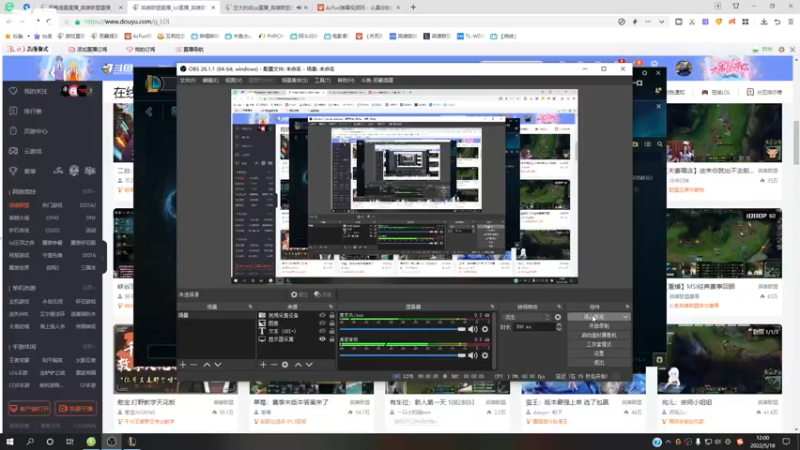
Task: Click OBS Exit button in controls
Action: tap(599, 363)
